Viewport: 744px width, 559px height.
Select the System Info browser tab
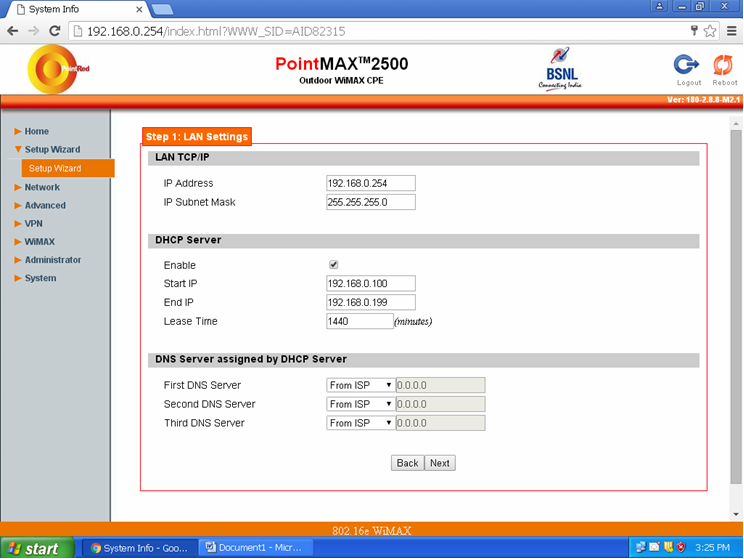76,9
